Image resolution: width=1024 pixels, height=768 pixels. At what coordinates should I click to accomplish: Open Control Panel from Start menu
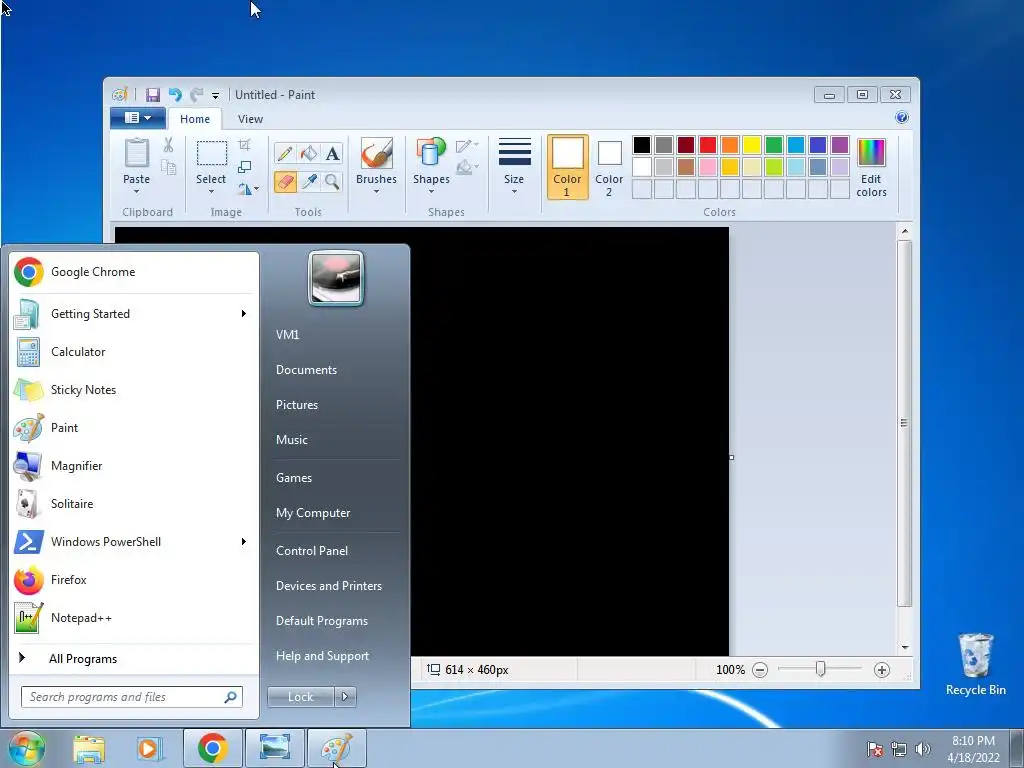[312, 551]
